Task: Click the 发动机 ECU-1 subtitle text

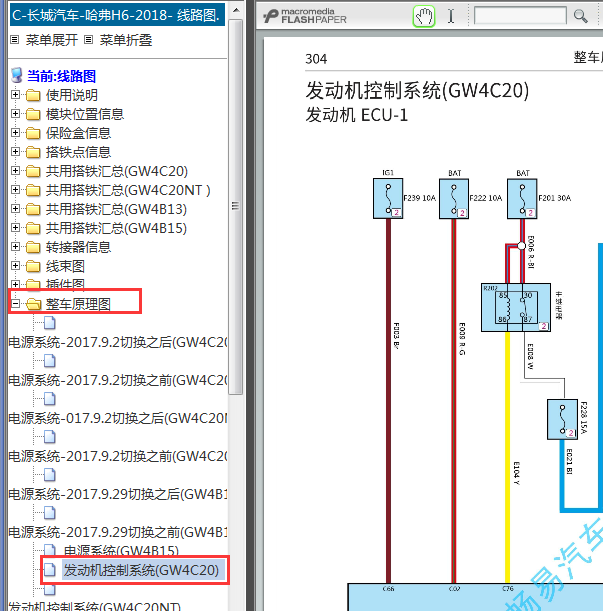Action: (x=357, y=115)
